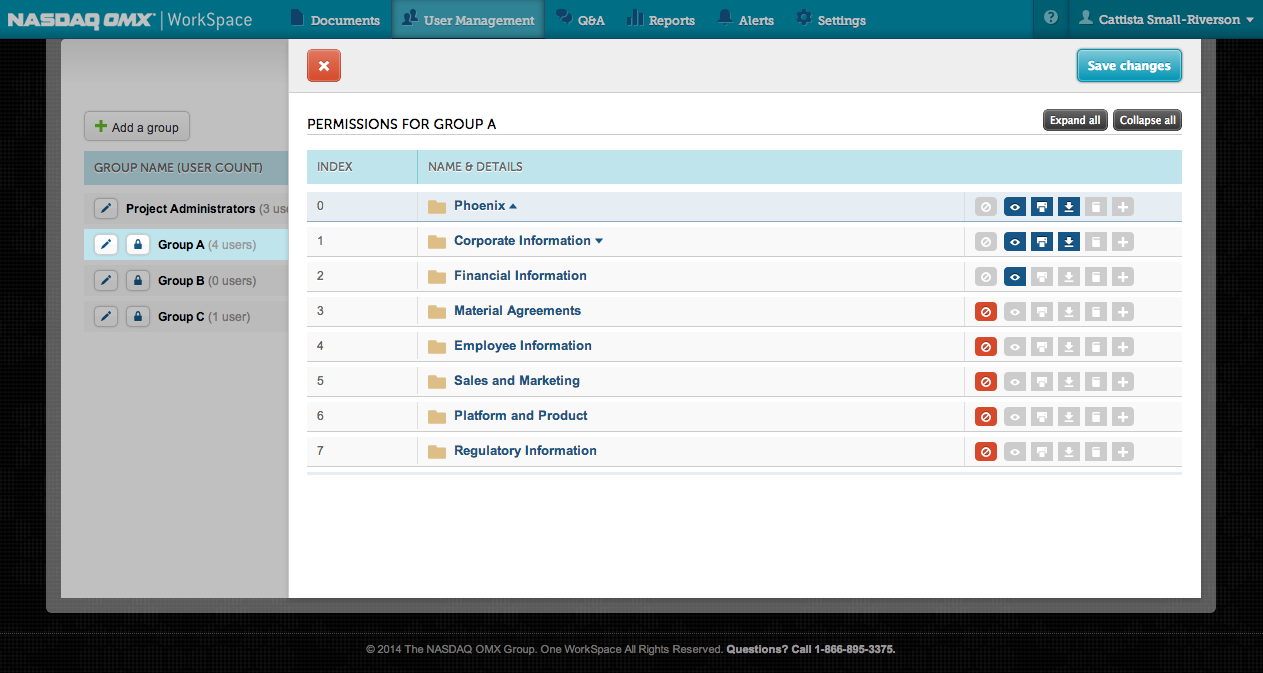Click the Expand all button
Image resolution: width=1263 pixels, height=673 pixels.
click(1075, 120)
